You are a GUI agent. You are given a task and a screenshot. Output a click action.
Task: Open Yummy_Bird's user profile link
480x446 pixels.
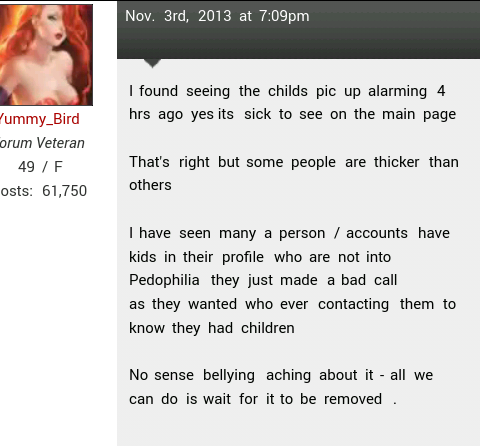point(40,119)
